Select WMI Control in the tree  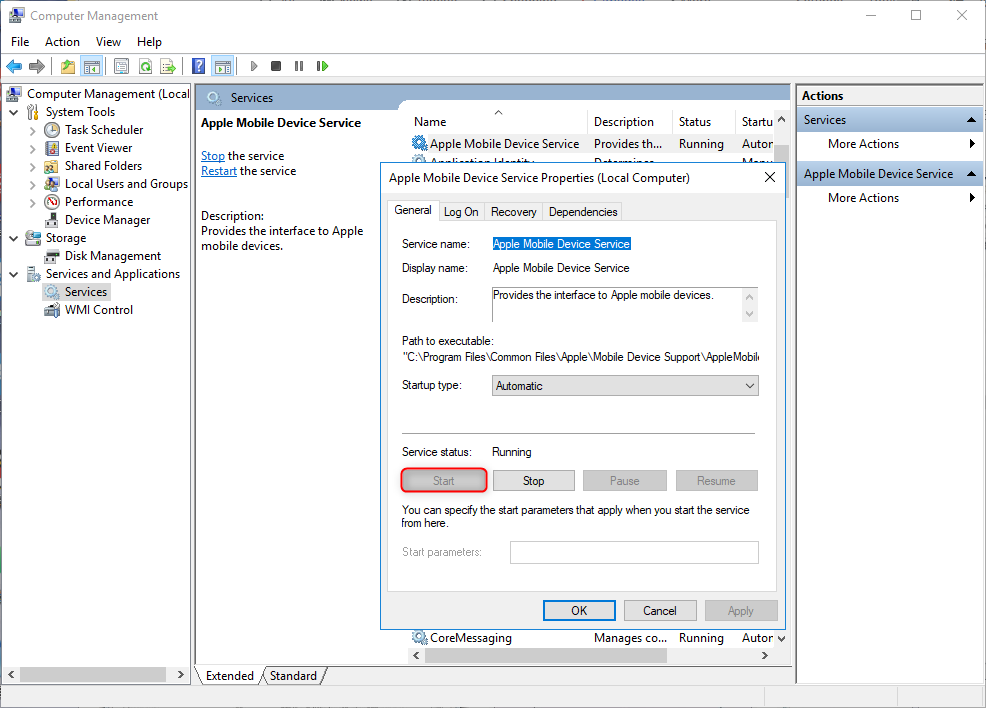pos(99,310)
